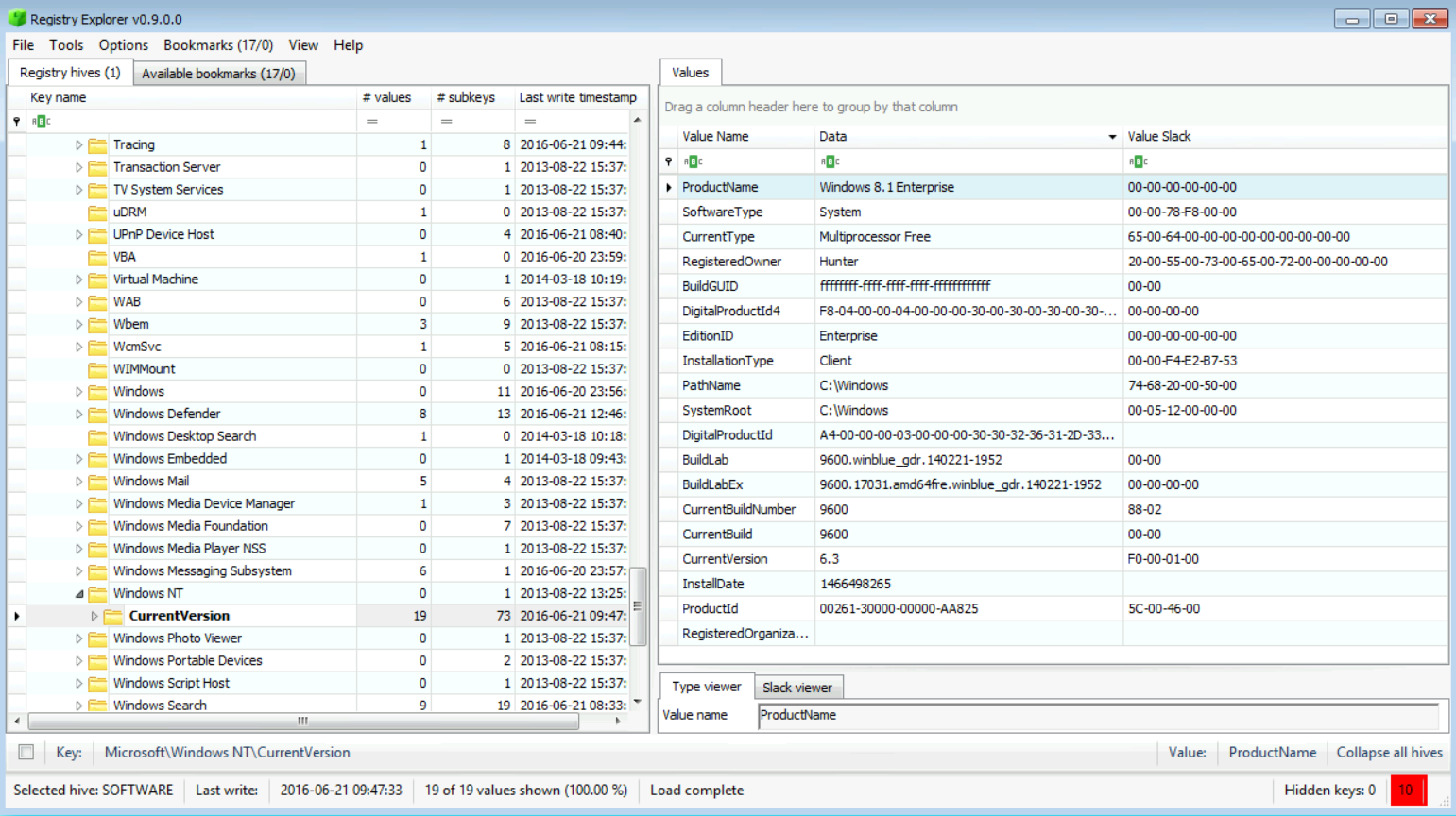Click the Windows Photo Viewer folder icon
1456x816 pixels.
(97, 638)
